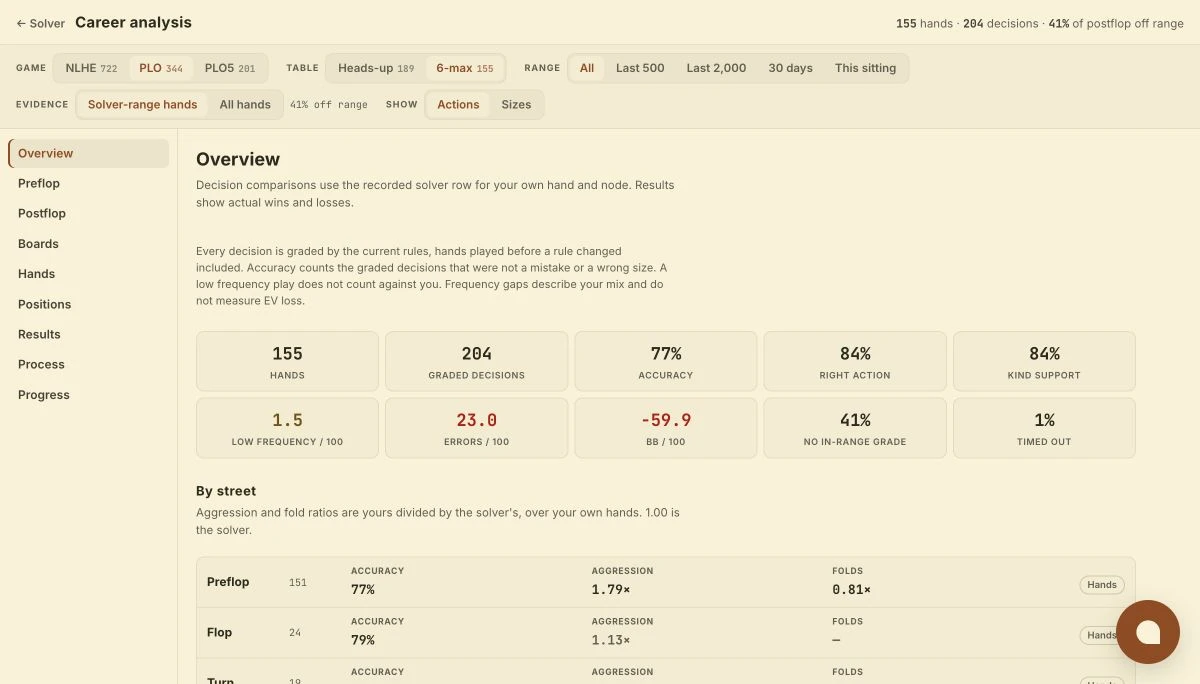The width and height of the screenshot is (1200, 684).
Task: Open Boards section in sidebar
Action: 89,244
